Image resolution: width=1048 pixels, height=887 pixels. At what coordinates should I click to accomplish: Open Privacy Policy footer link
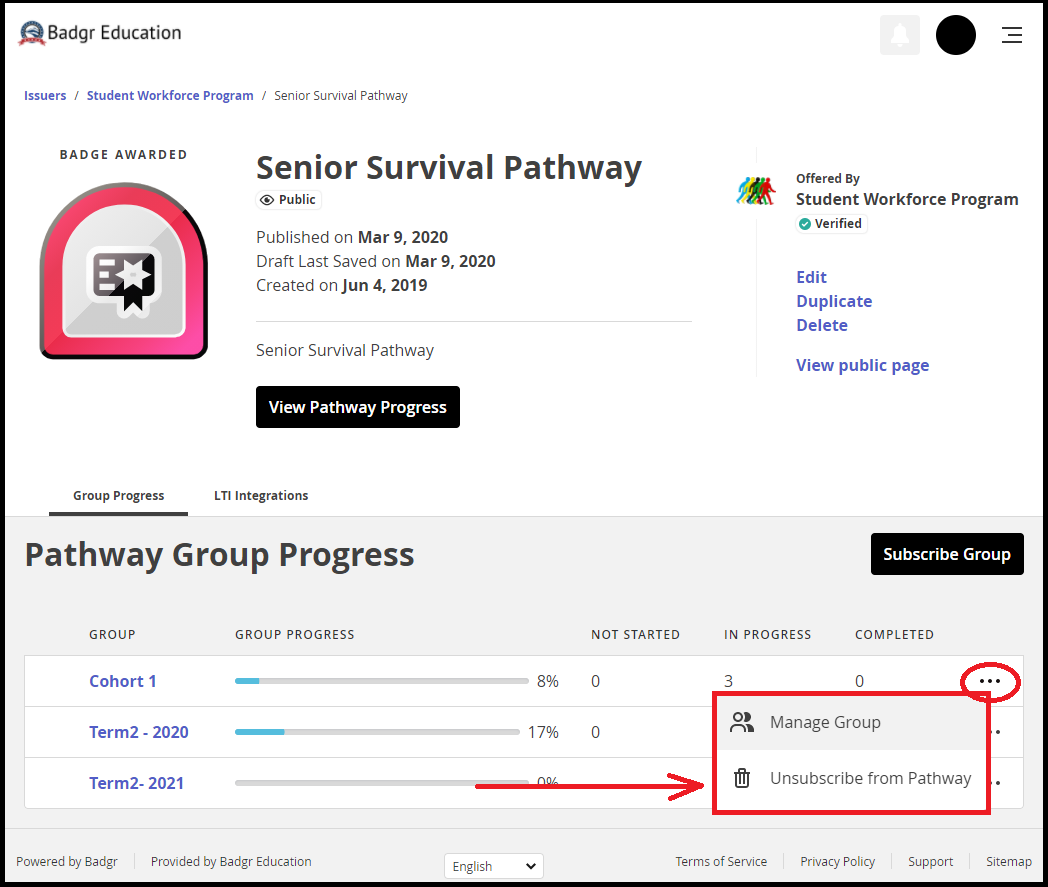coord(837,862)
